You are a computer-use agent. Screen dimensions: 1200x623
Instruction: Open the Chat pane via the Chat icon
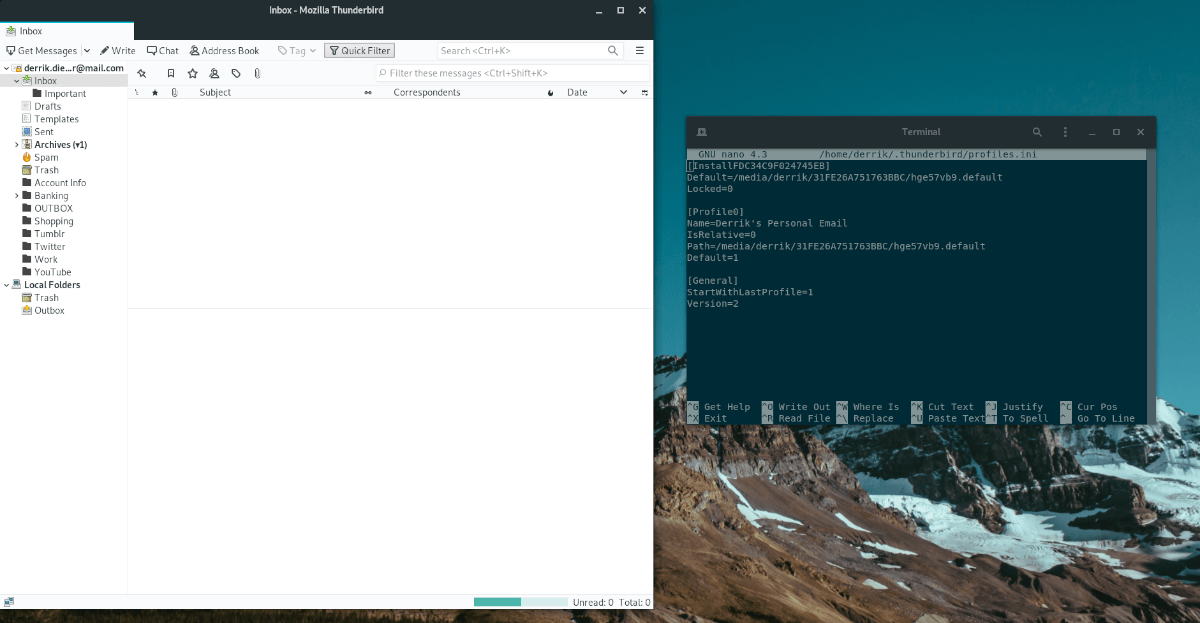click(162, 50)
